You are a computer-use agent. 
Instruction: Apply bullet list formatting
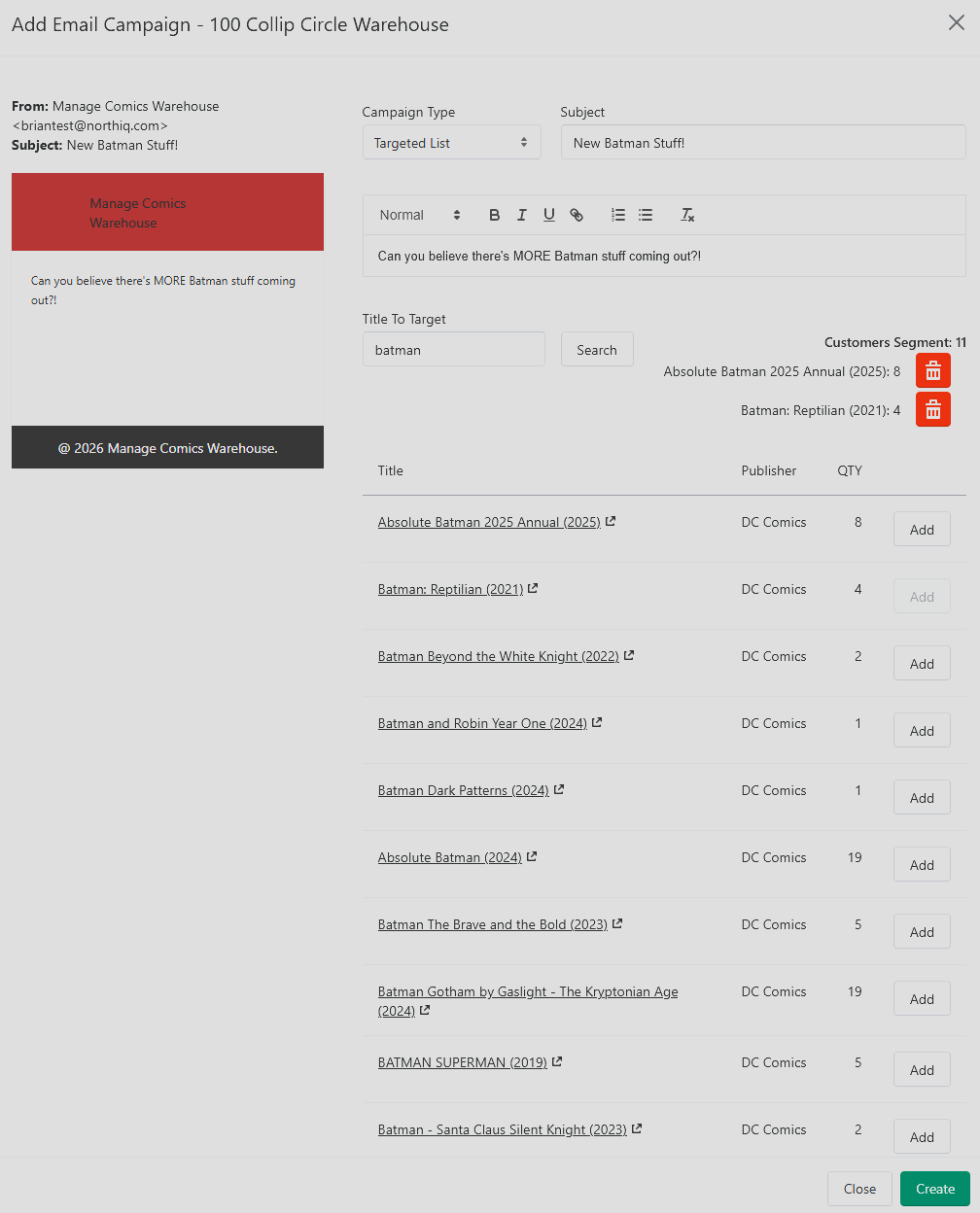646,215
